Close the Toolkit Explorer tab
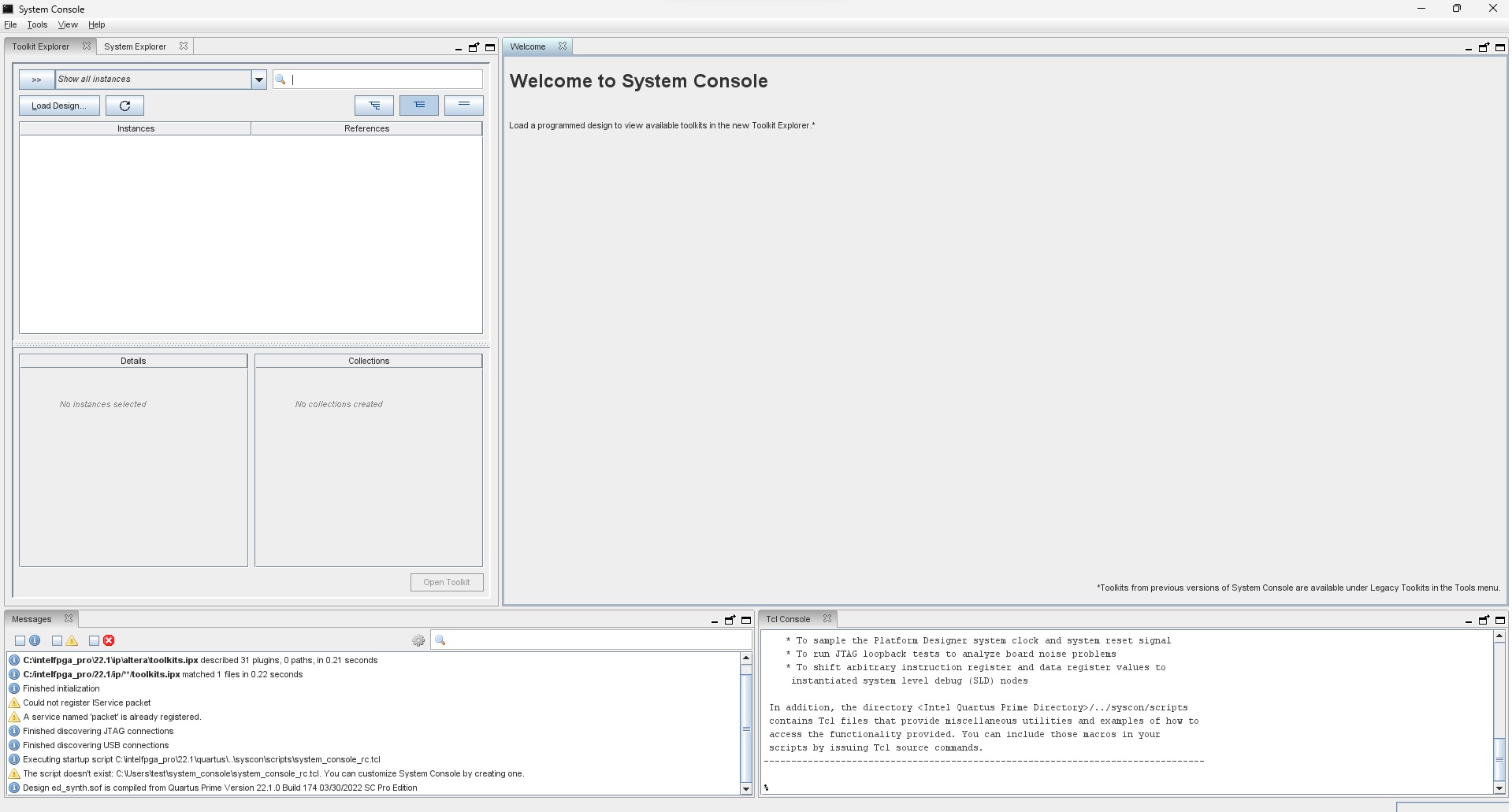 click(87, 46)
